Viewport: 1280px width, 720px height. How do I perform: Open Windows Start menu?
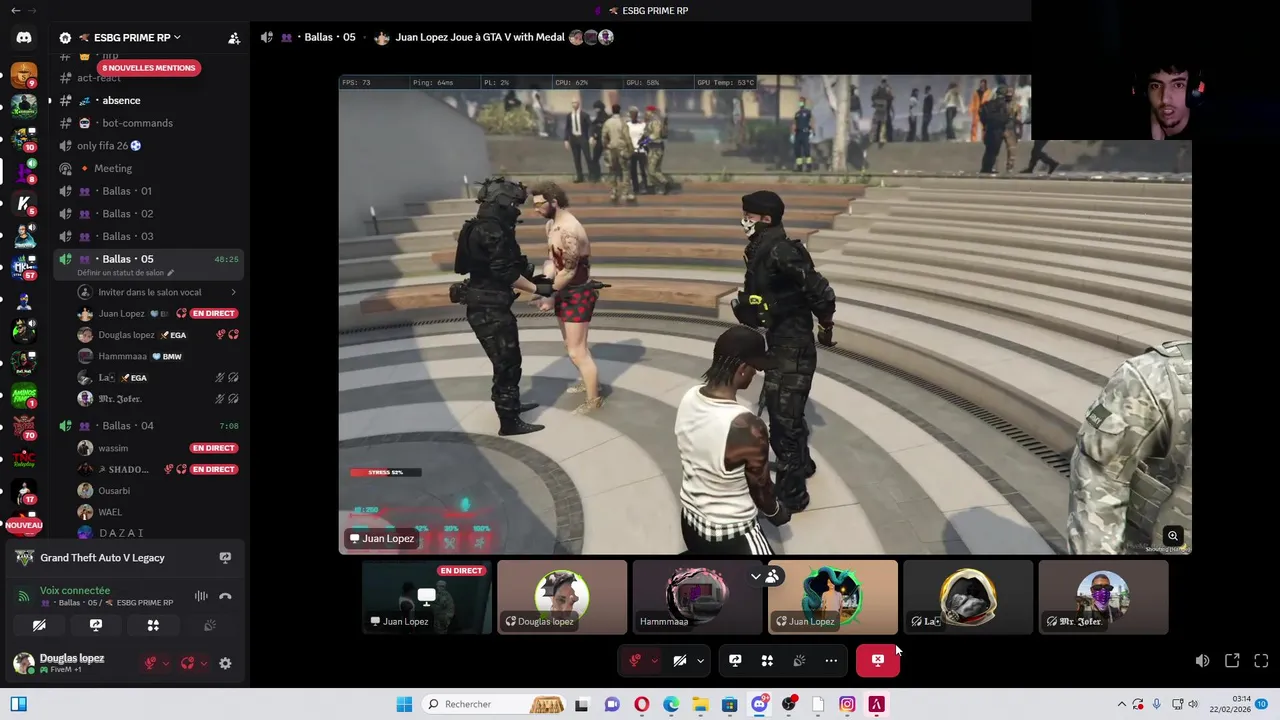click(x=404, y=704)
